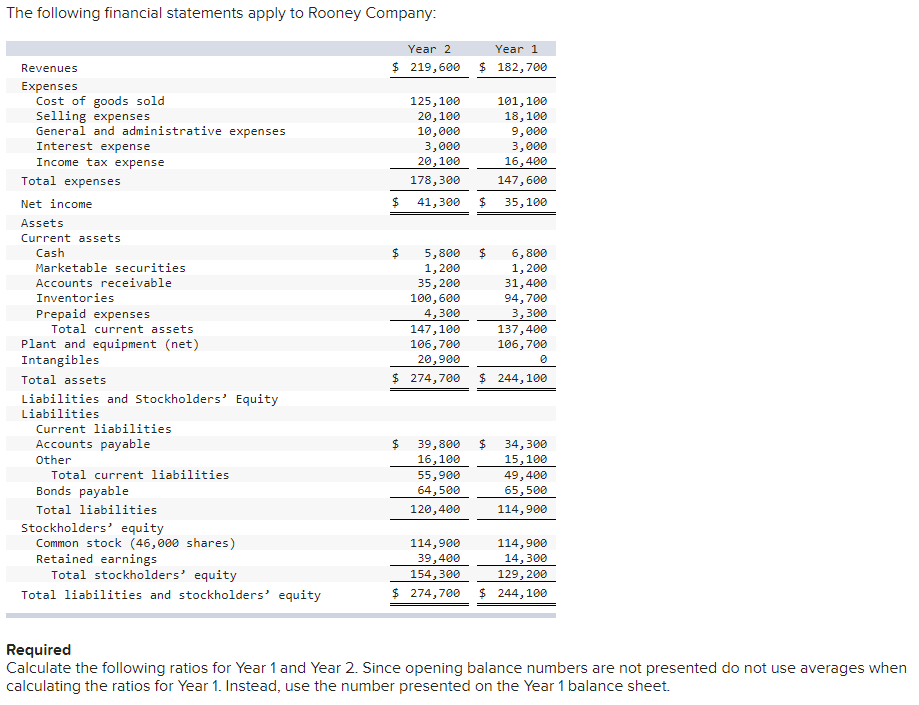Screen dimensions: 919x705
Task: Click Year 2 bonds payable 64,500
Action: click(x=438, y=491)
